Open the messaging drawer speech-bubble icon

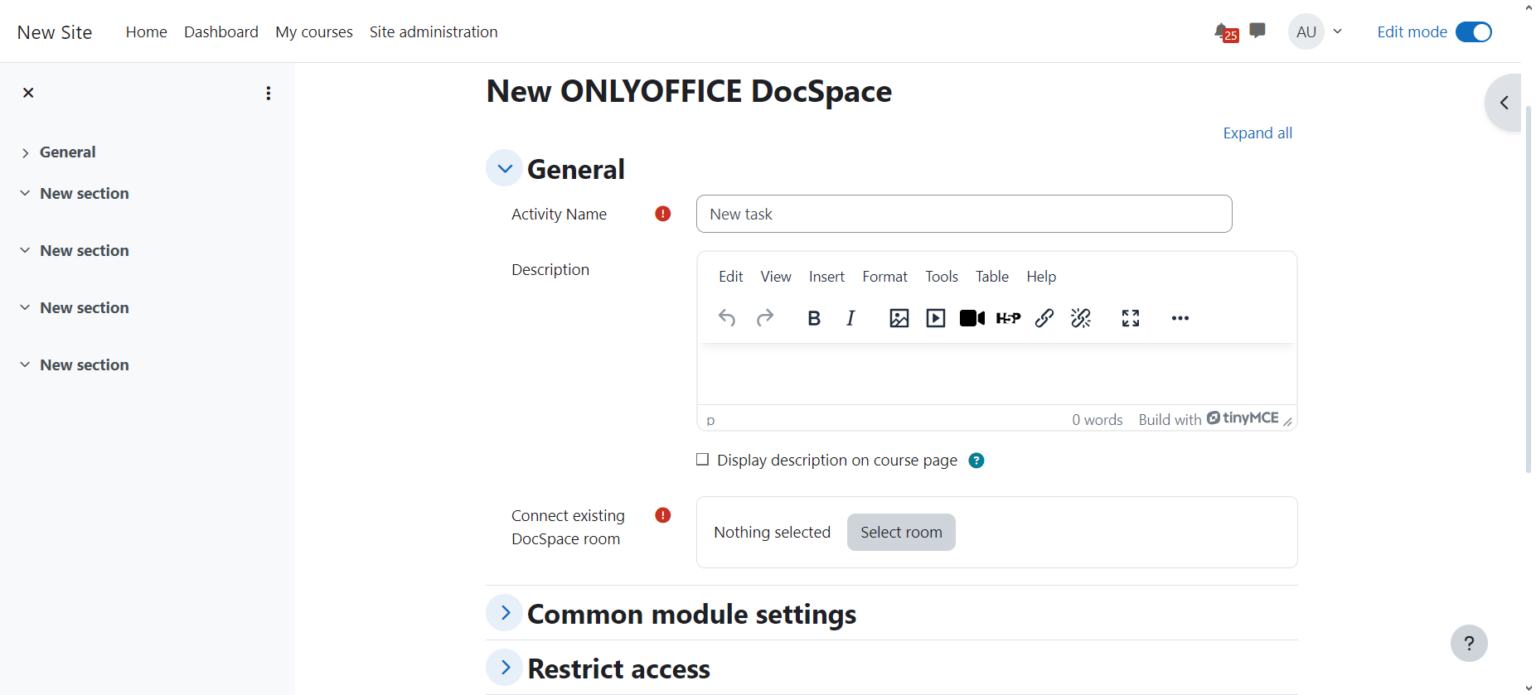tap(1258, 31)
